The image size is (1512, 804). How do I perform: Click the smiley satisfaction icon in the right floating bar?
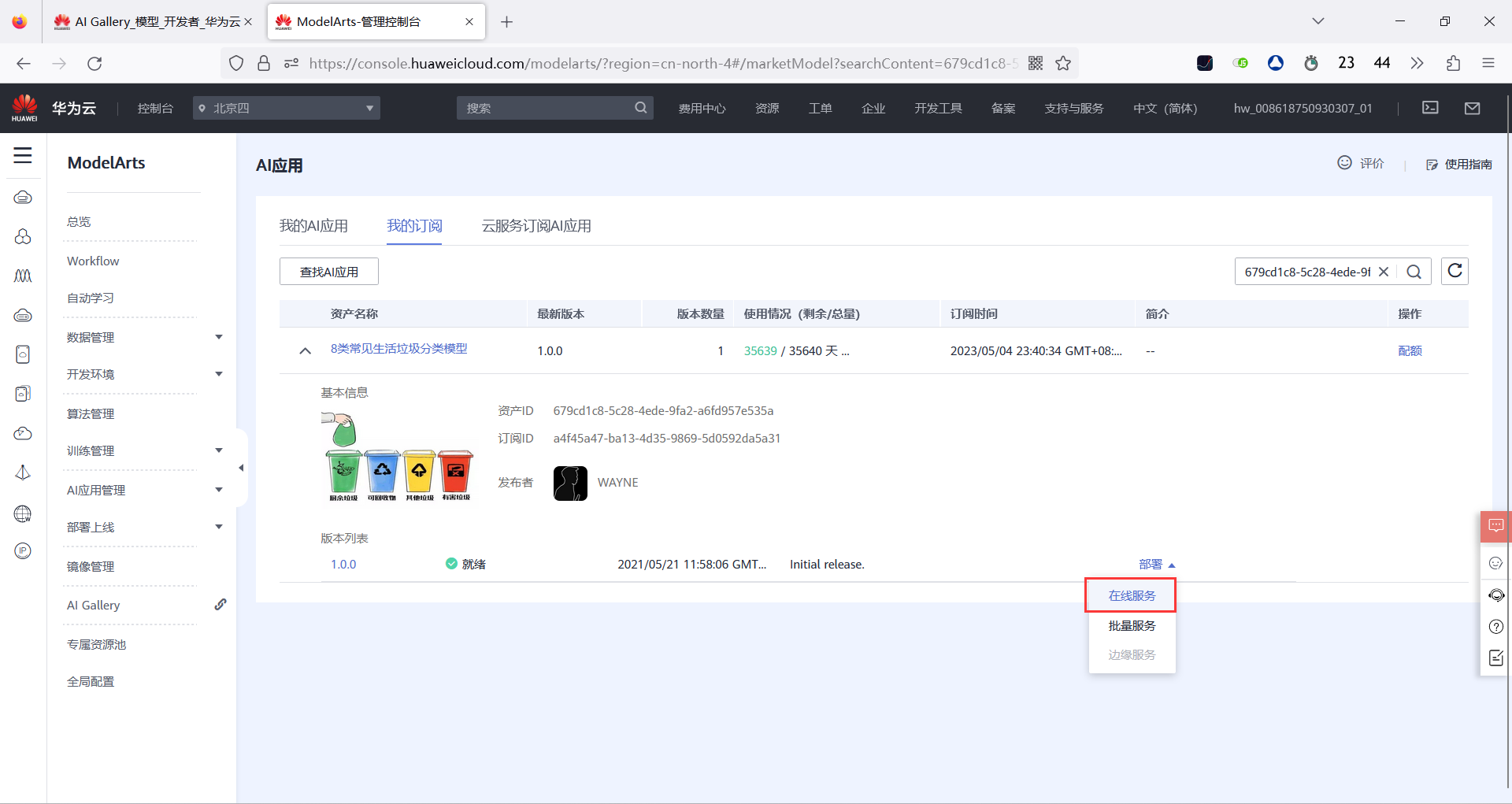pos(1496,563)
